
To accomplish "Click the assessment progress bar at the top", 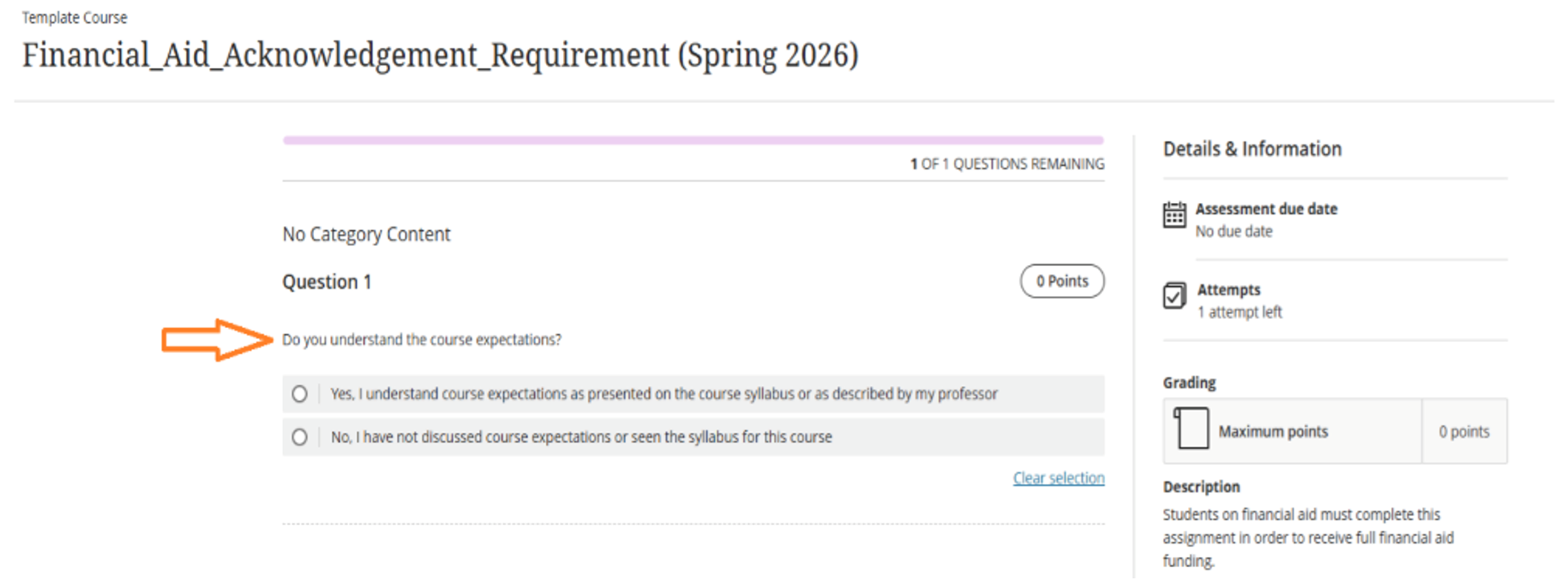I will click(x=693, y=138).
